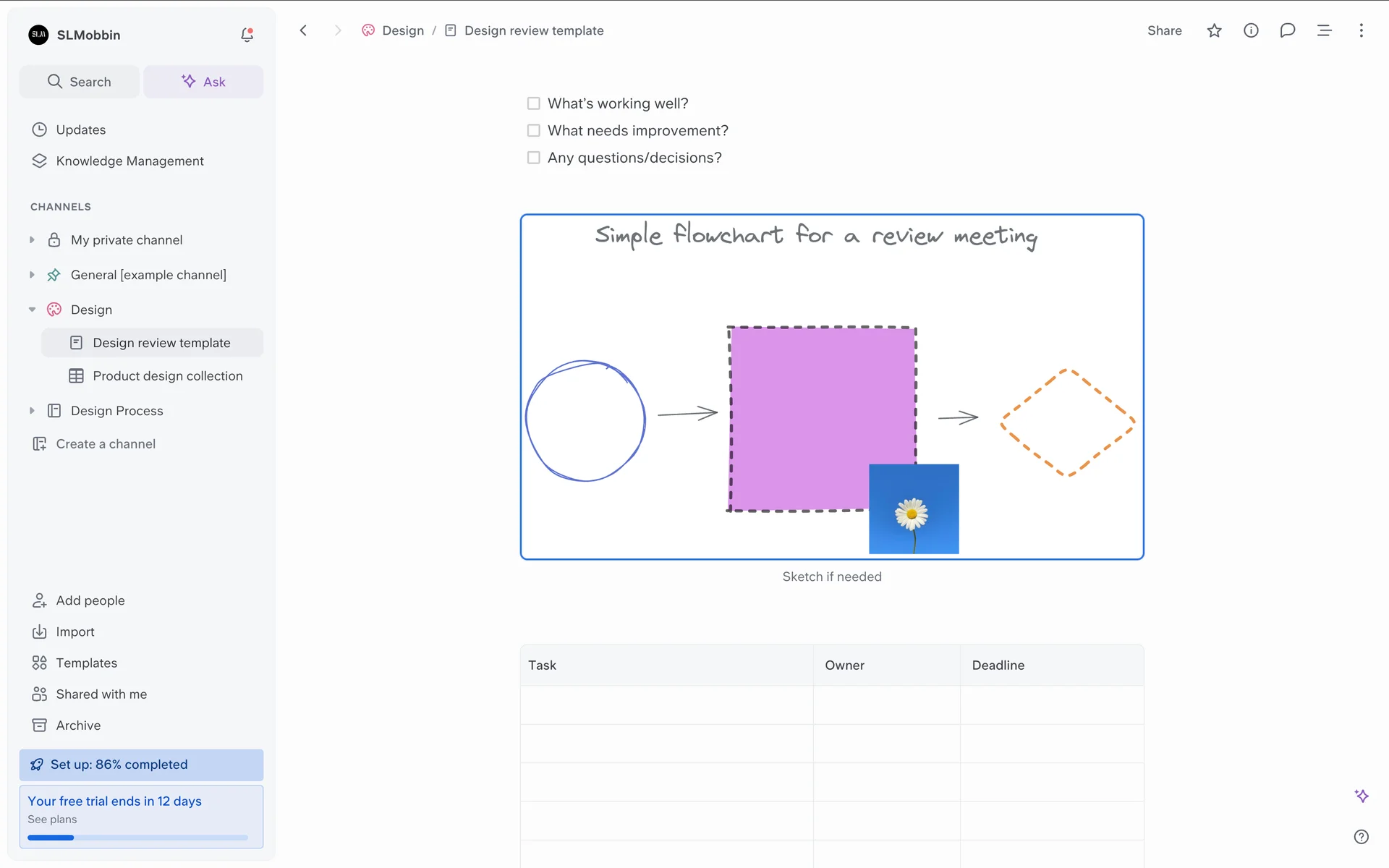Image resolution: width=1389 pixels, height=868 pixels.
Task: Check the "What's working well?" box
Action: (x=534, y=103)
